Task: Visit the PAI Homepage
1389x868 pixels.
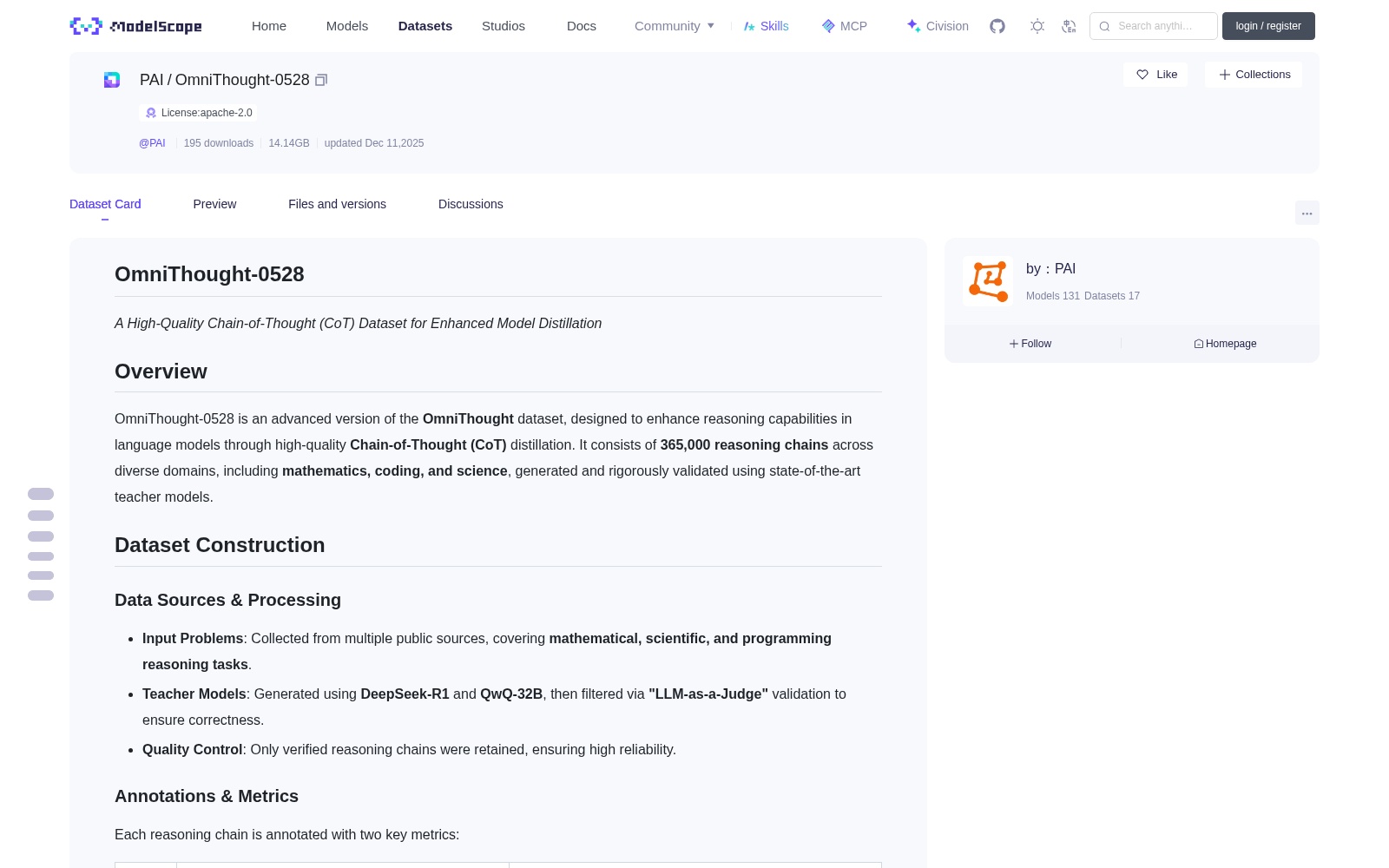Action: 1225,344
